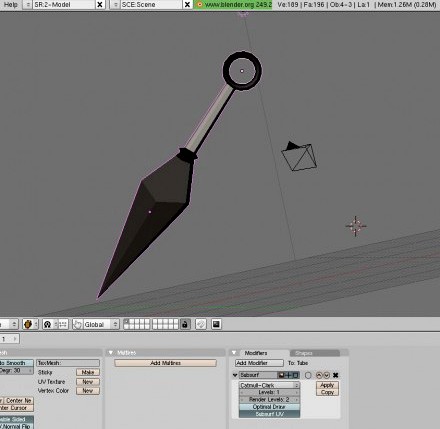Click the Copy modifier button
The width and height of the screenshot is (440, 429).
[x=327, y=392]
